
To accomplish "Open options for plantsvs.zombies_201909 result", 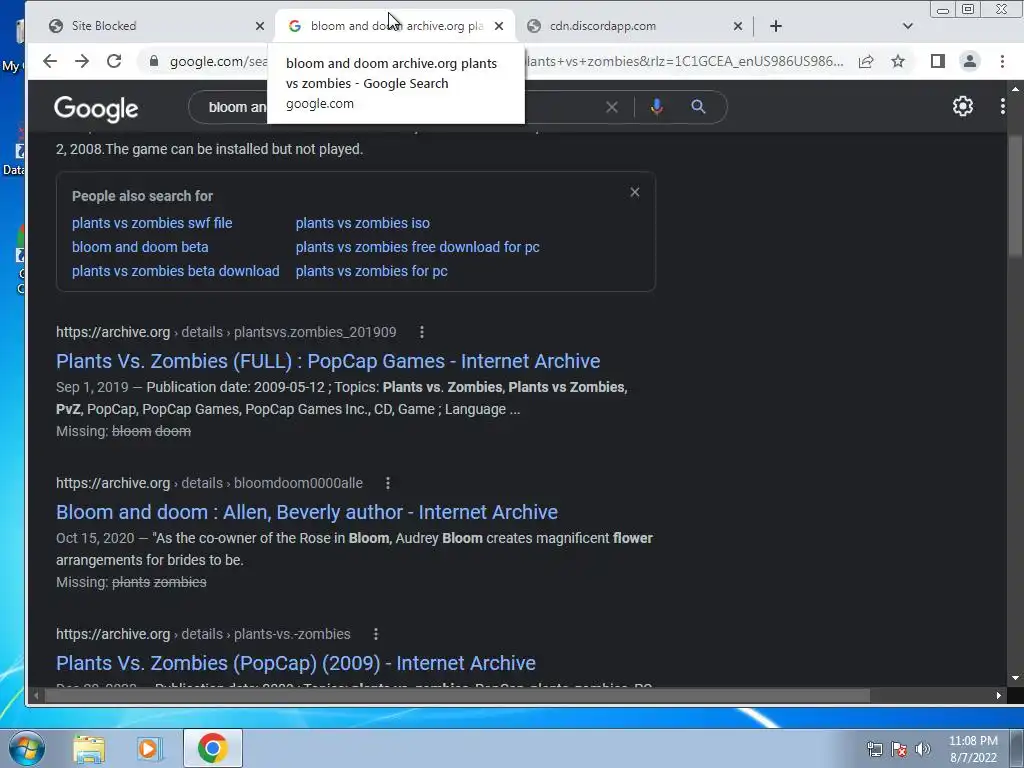I will [x=422, y=332].
